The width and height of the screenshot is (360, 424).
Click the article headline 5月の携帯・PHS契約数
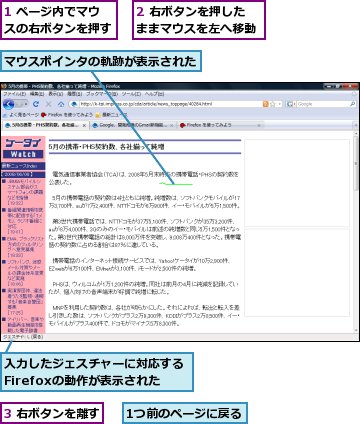(x=107, y=147)
